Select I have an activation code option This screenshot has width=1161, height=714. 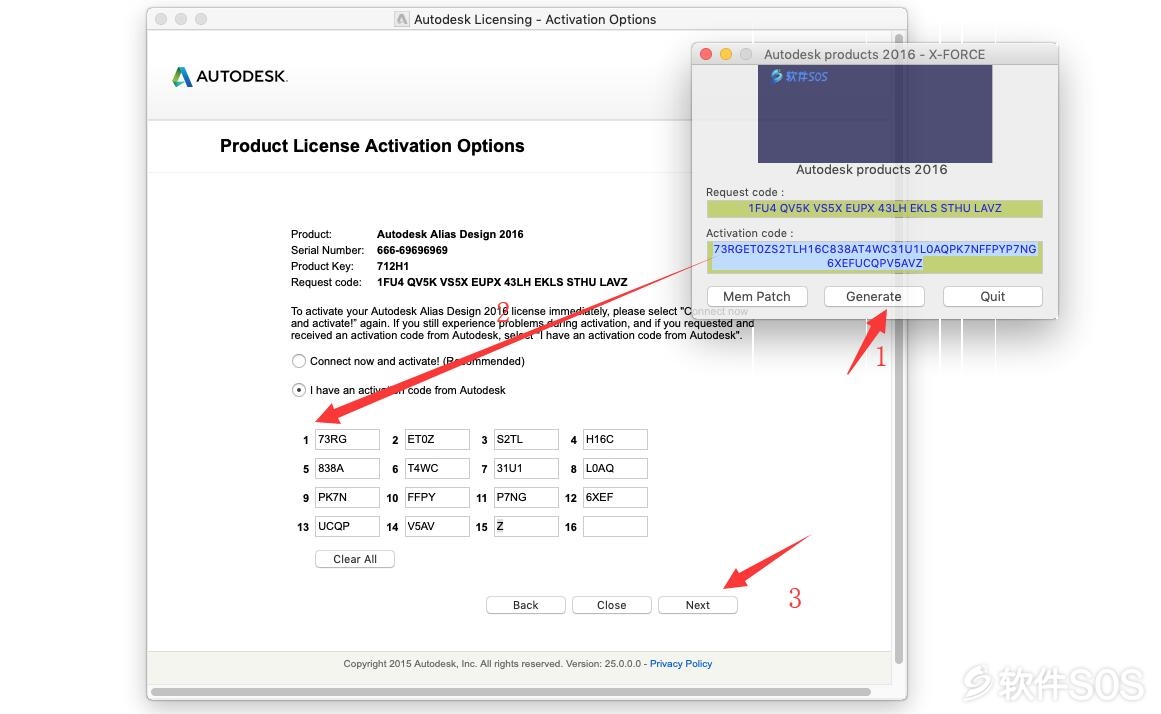tap(298, 390)
